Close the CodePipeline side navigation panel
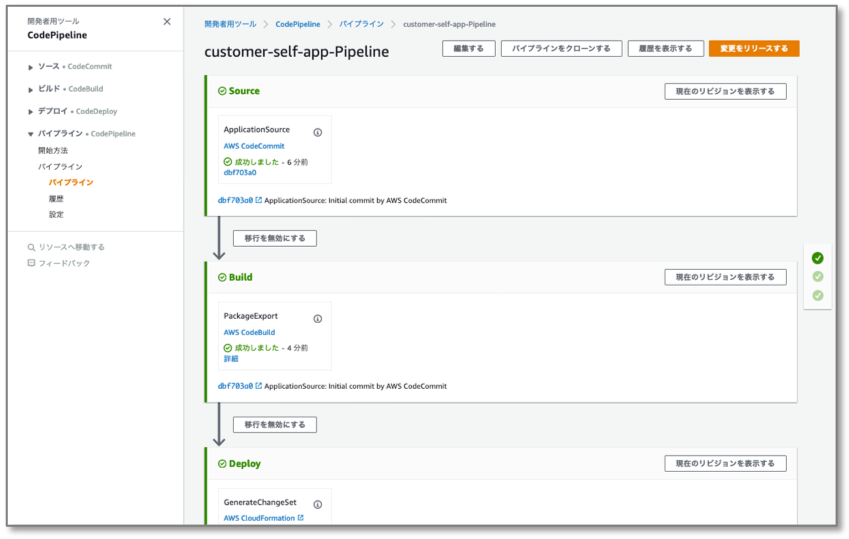Viewport: 849px width, 539px height. click(x=167, y=22)
